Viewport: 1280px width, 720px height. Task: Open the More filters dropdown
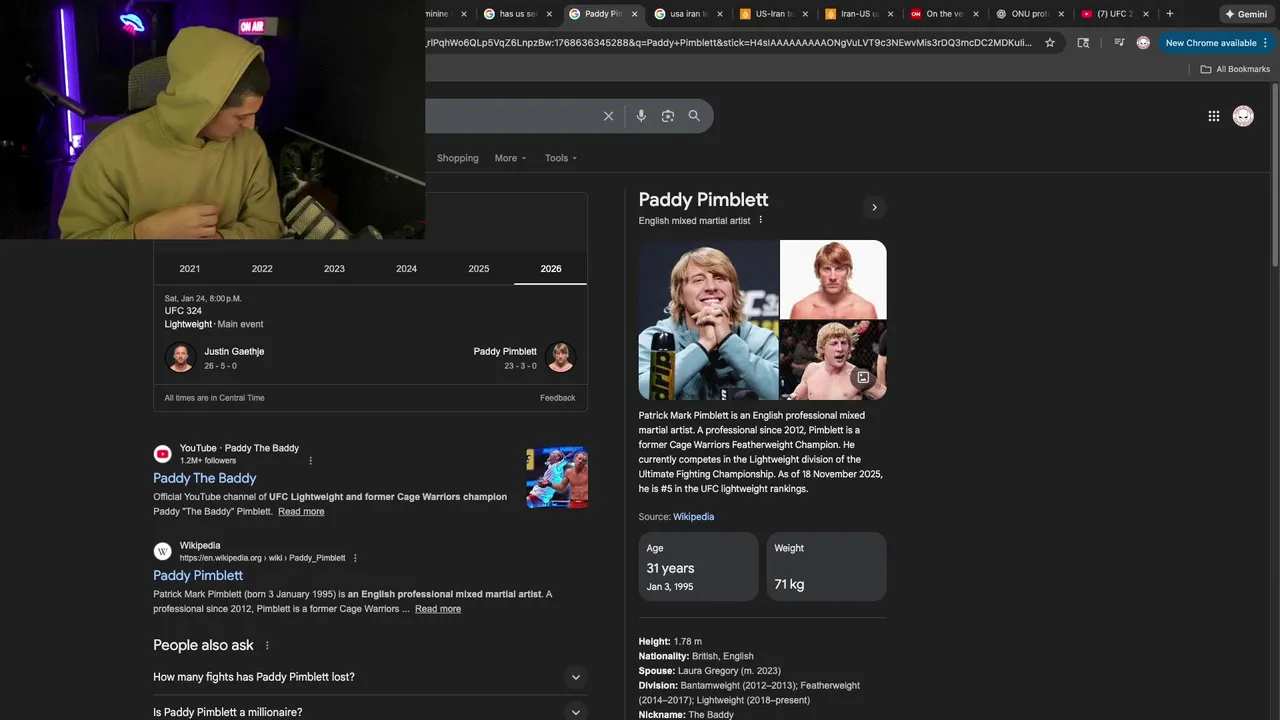point(510,158)
